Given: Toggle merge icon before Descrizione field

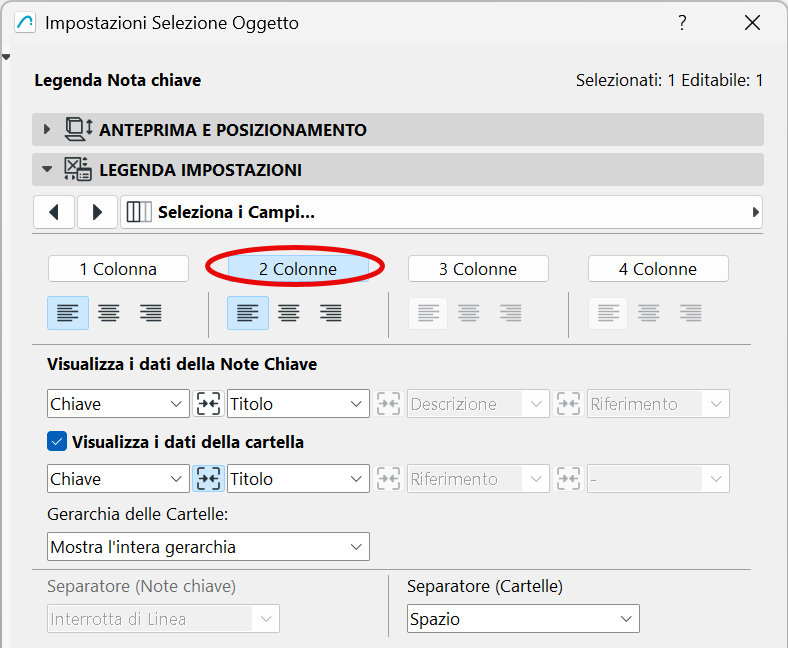Looking at the screenshot, I should click(x=388, y=404).
